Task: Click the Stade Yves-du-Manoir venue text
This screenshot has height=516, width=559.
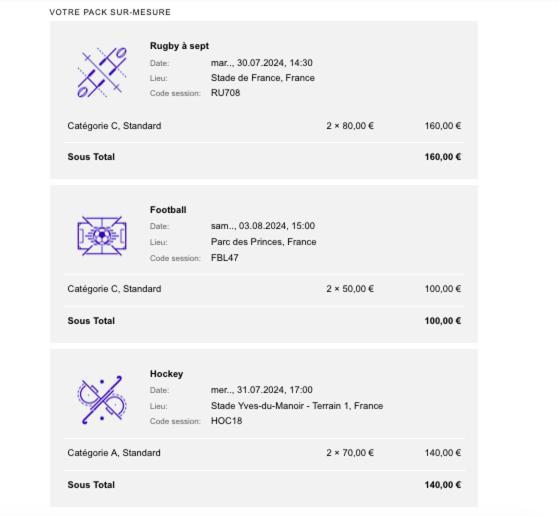Action: pos(297,406)
